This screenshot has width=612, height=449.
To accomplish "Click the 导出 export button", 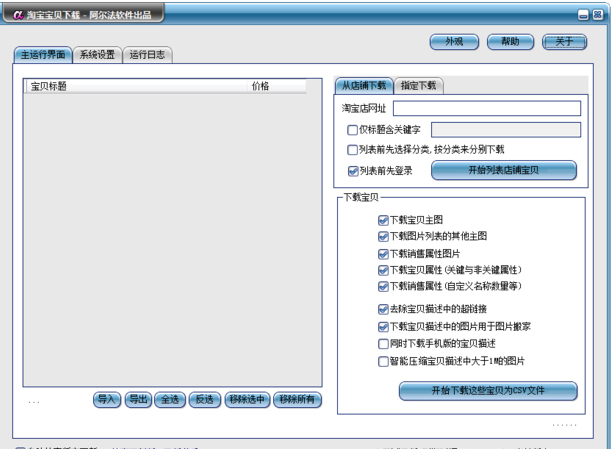I will click(x=139, y=400).
